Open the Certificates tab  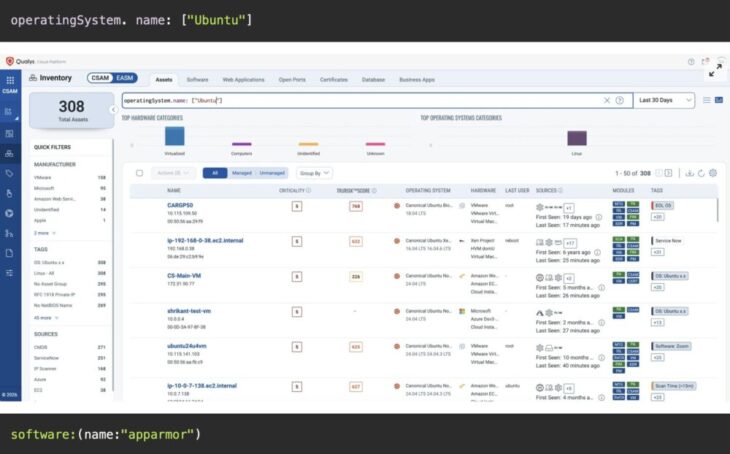point(334,80)
